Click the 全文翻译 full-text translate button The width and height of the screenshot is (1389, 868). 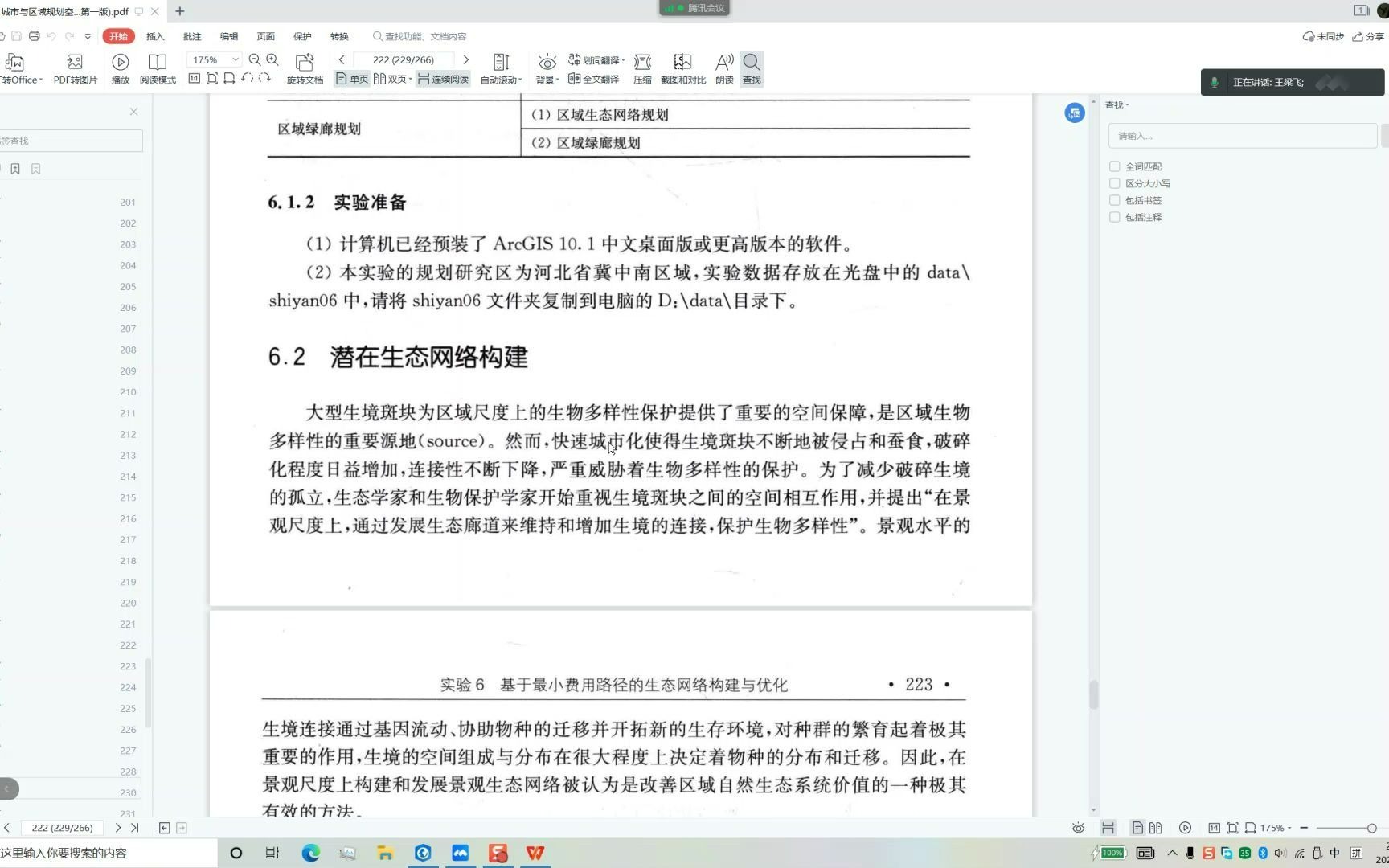(596, 78)
